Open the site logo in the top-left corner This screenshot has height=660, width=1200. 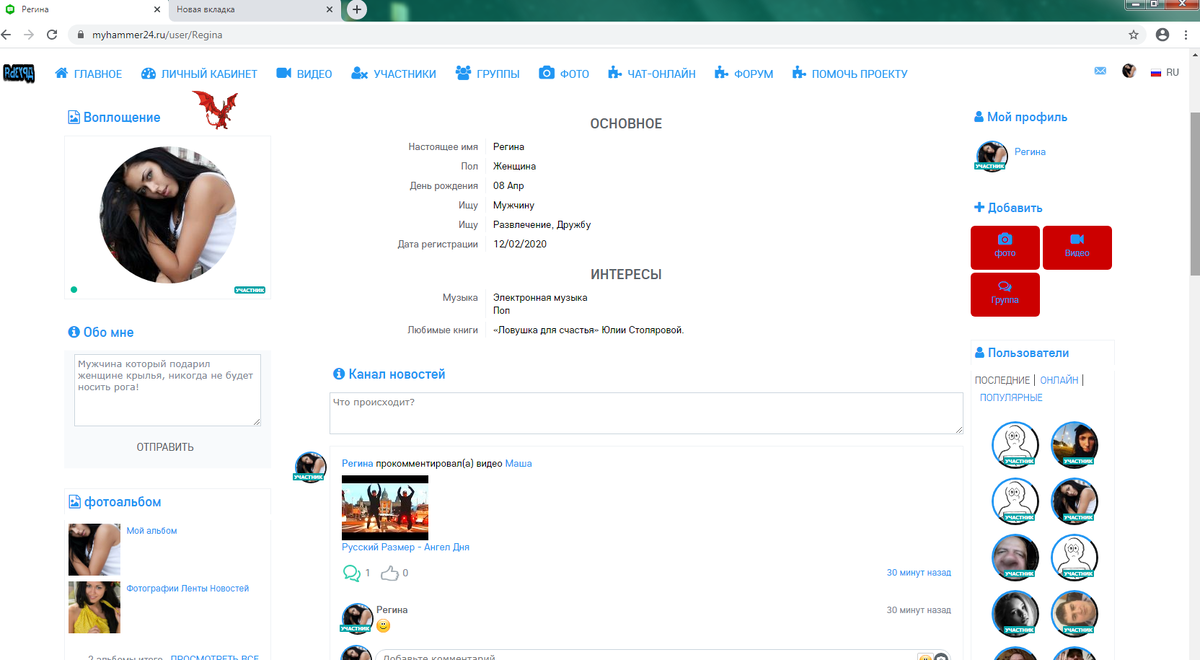click(x=19, y=74)
